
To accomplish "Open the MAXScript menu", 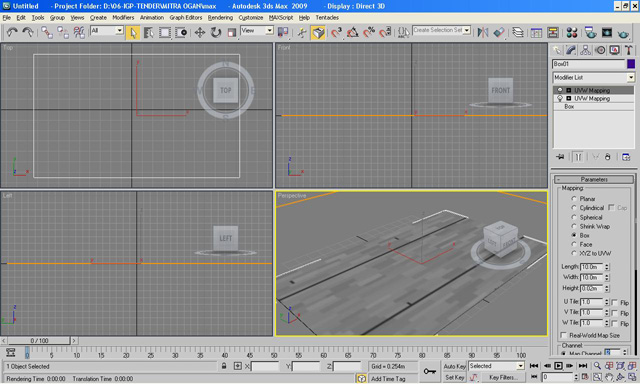I will pos(281,18).
